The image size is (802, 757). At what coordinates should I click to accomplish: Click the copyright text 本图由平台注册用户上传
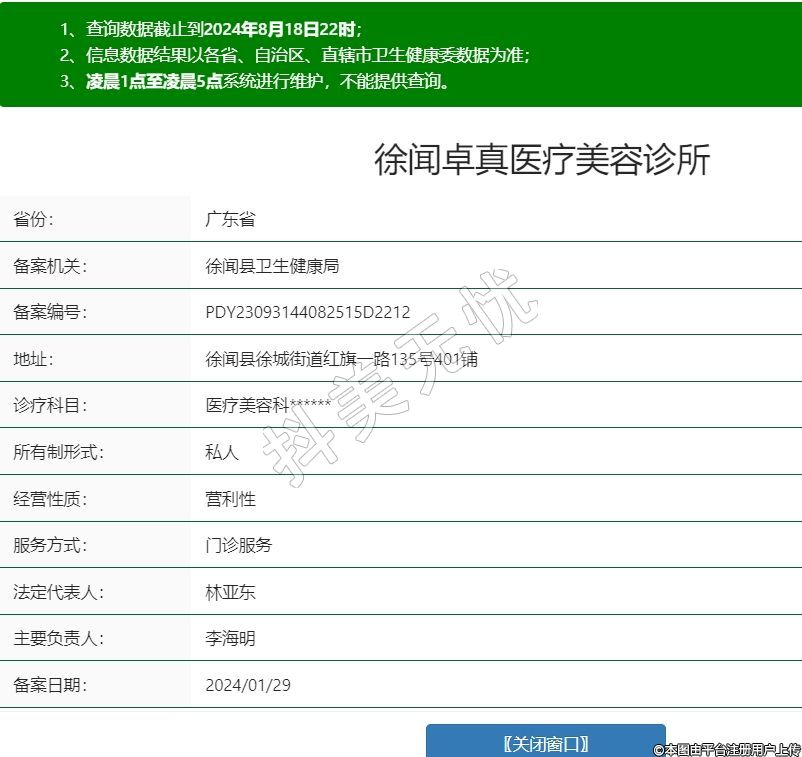[x=727, y=749]
